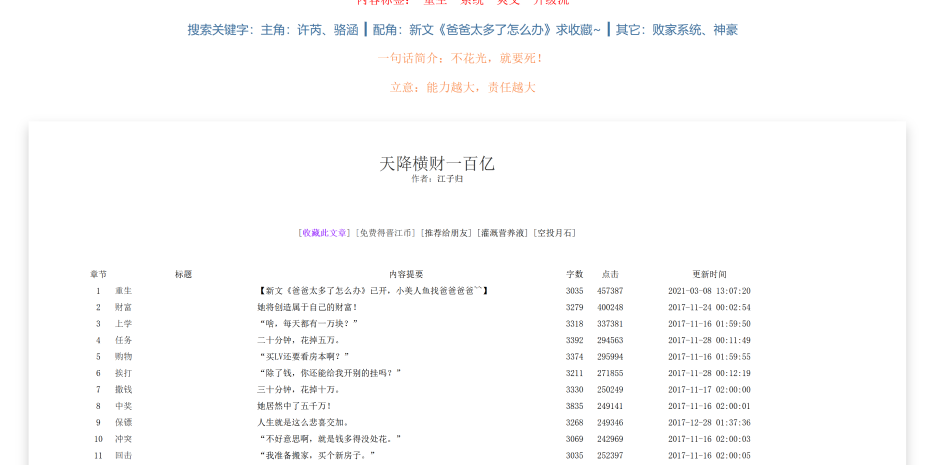
Task: Go to chapter 4 任务
Action: [x=123, y=340]
